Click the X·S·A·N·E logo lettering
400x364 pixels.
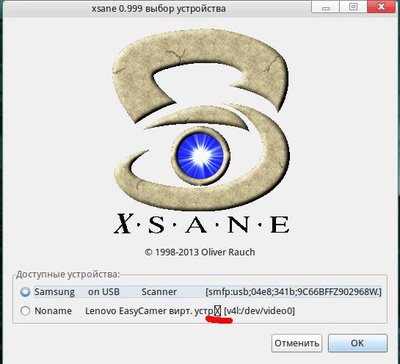201,224
